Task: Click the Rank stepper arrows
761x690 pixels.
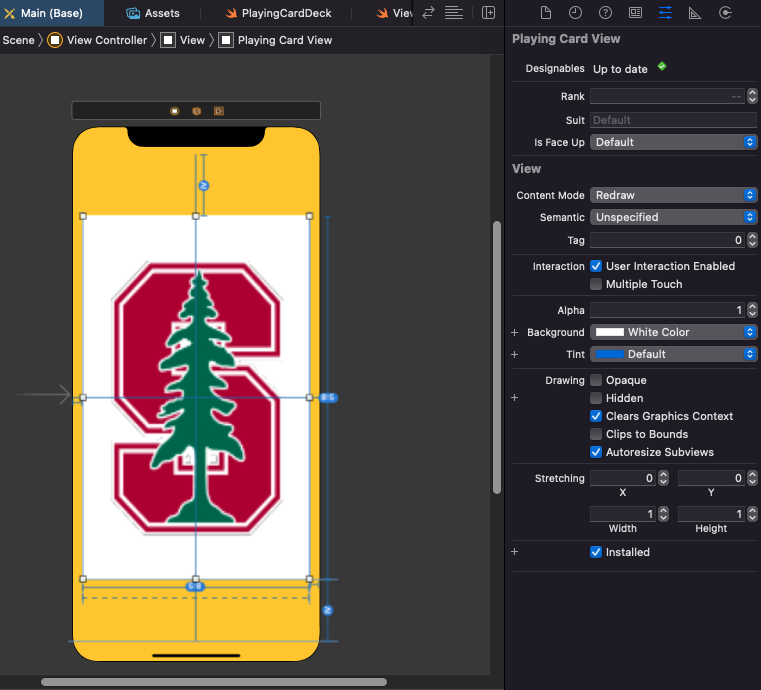Action: click(752, 96)
